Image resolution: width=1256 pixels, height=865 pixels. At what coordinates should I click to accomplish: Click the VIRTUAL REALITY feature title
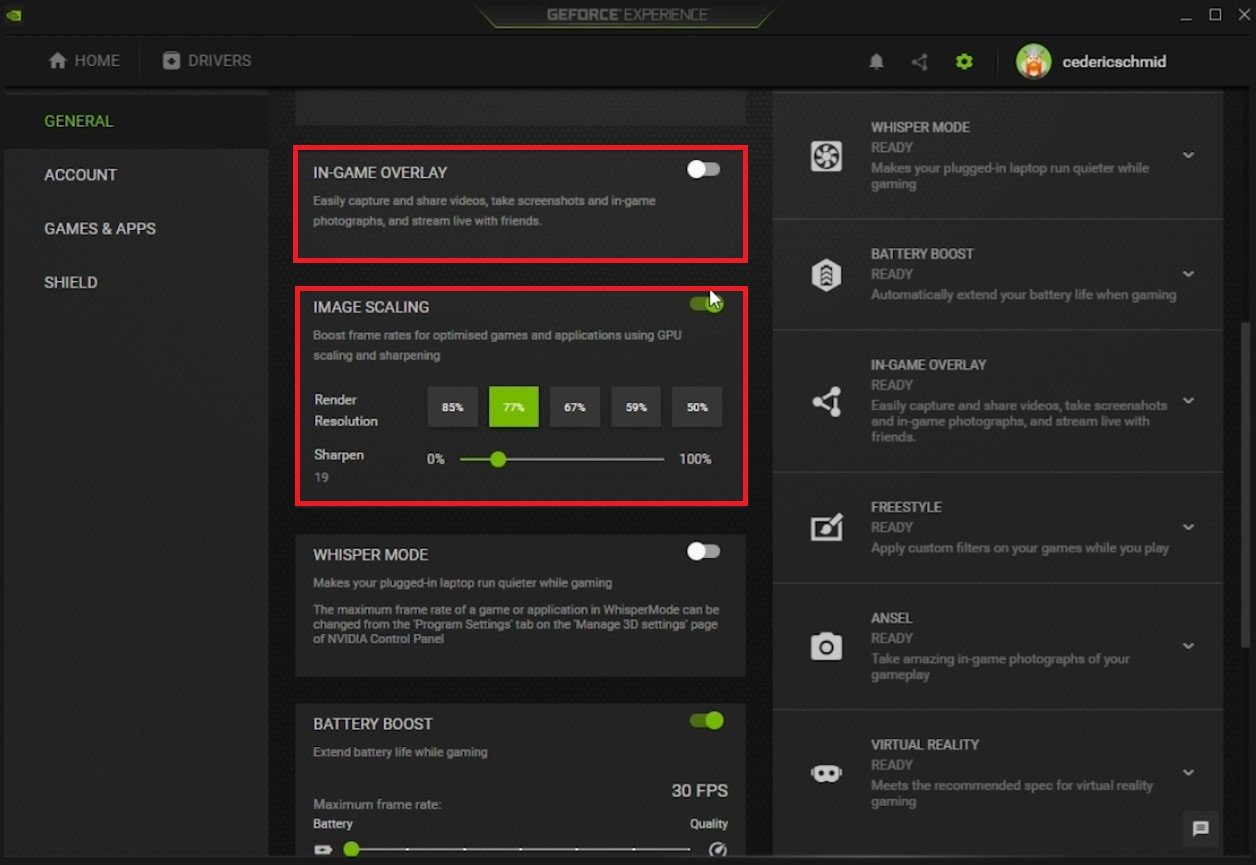click(x=925, y=745)
